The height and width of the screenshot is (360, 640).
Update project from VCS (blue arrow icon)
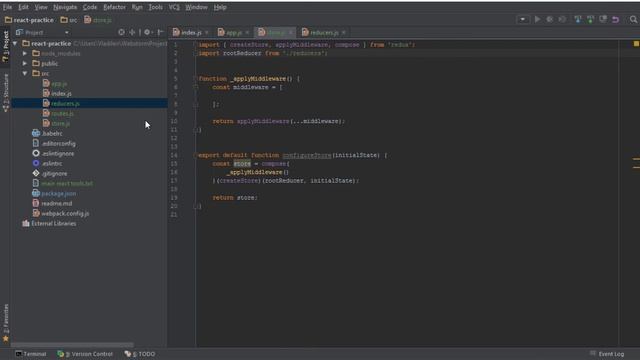(578, 19)
